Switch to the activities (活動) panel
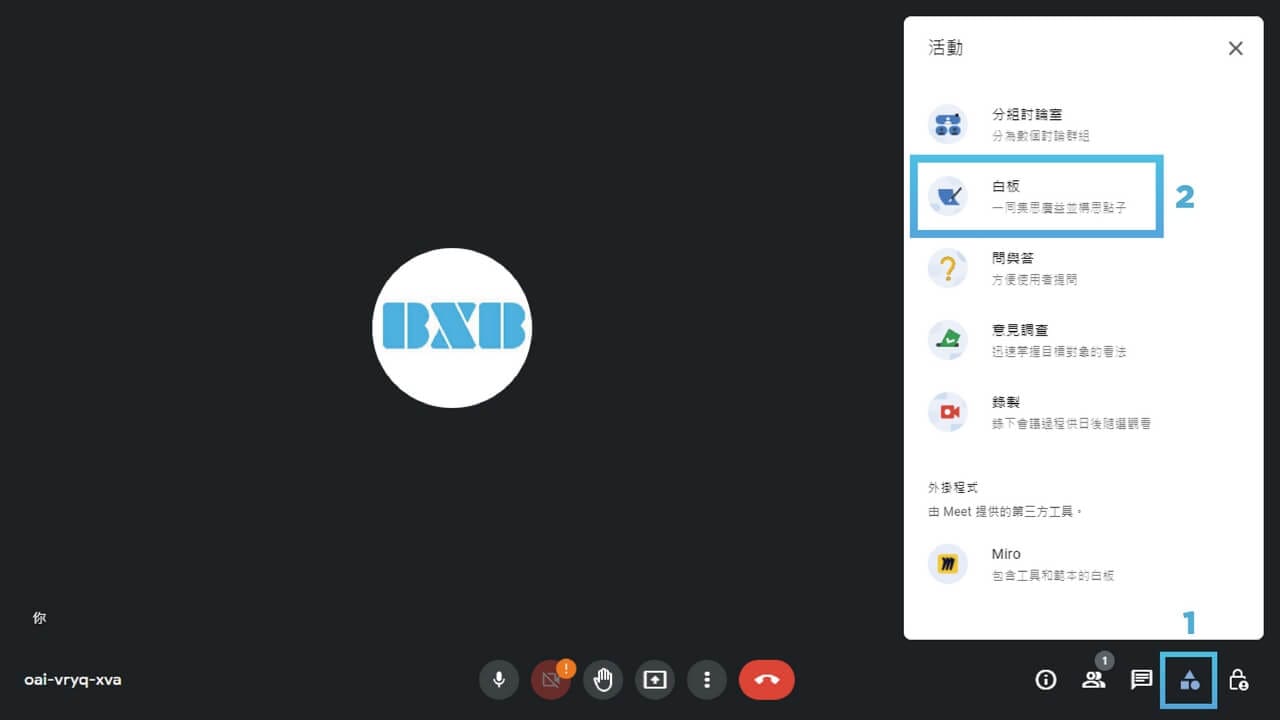Viewport: 1280px width, 720px height. [1189, 679]
